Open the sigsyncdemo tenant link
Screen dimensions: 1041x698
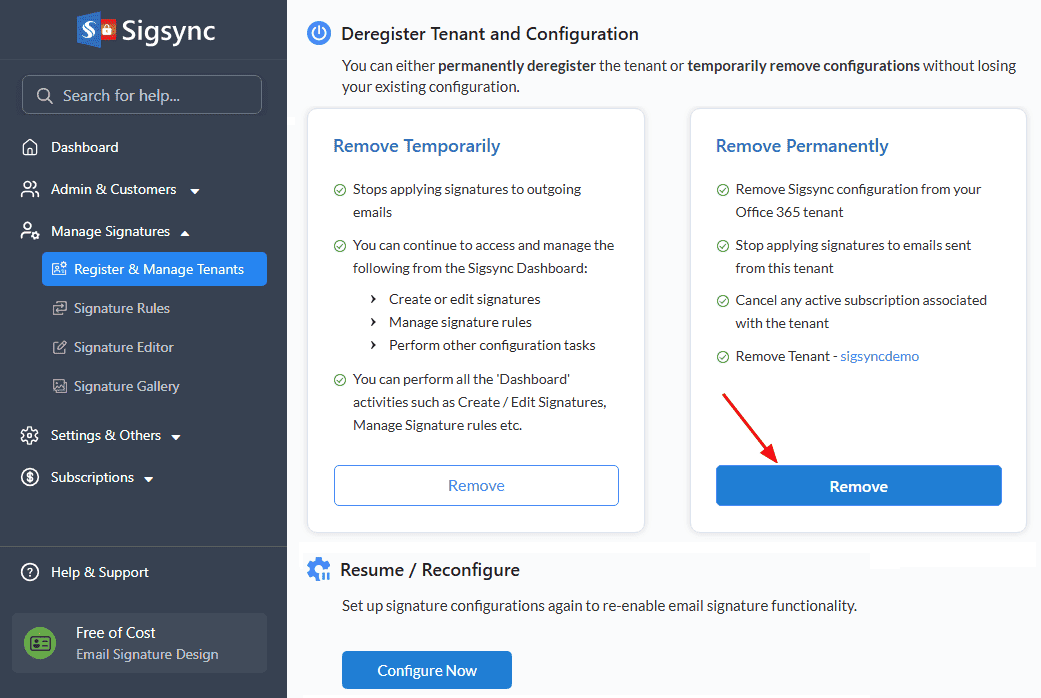879,356
